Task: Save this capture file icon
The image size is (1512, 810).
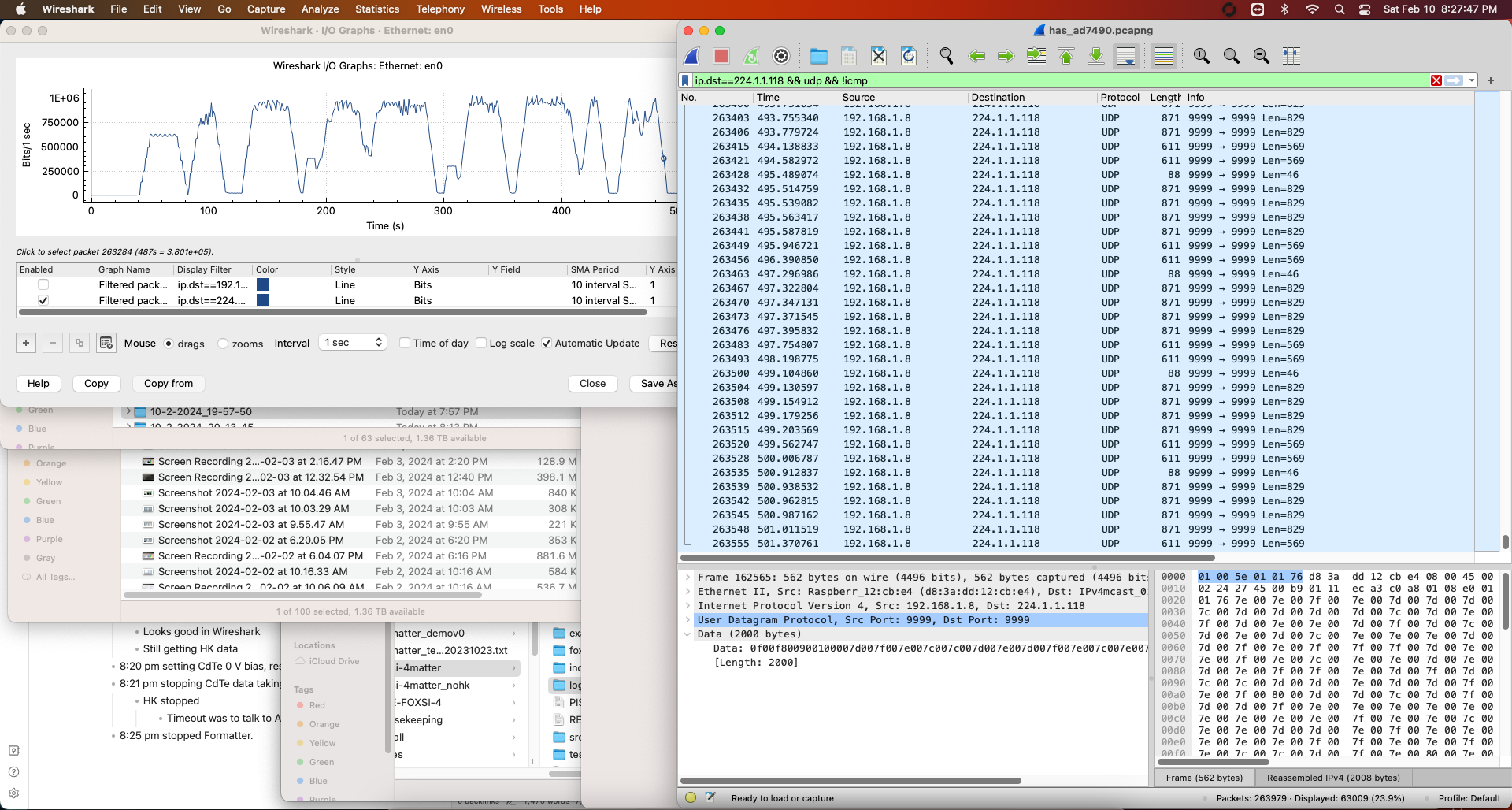Action: (849, 56)
